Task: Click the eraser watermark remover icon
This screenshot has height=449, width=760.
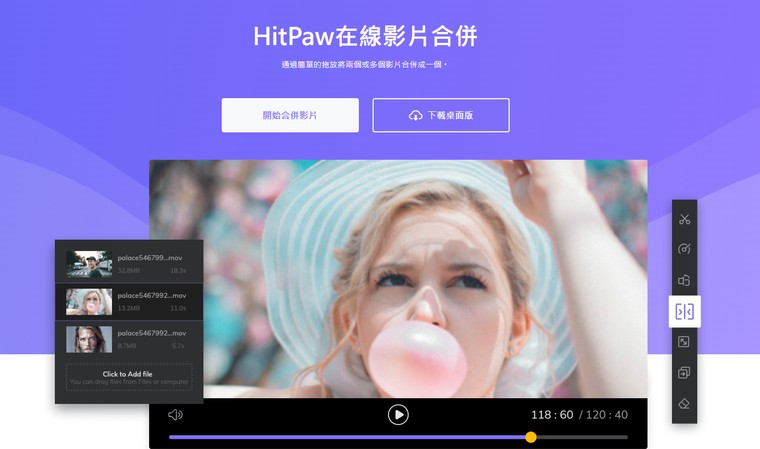Action: point(684,403)
